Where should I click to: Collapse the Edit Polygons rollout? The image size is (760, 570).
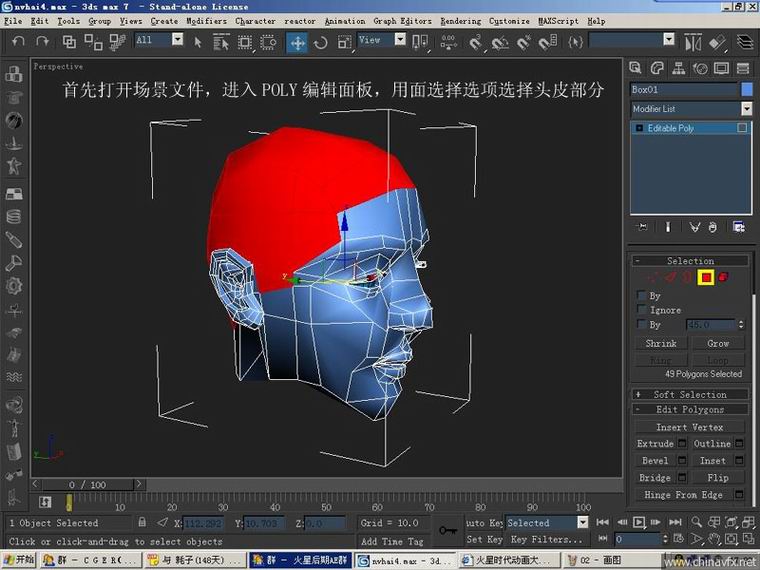[x=690, y=409]
